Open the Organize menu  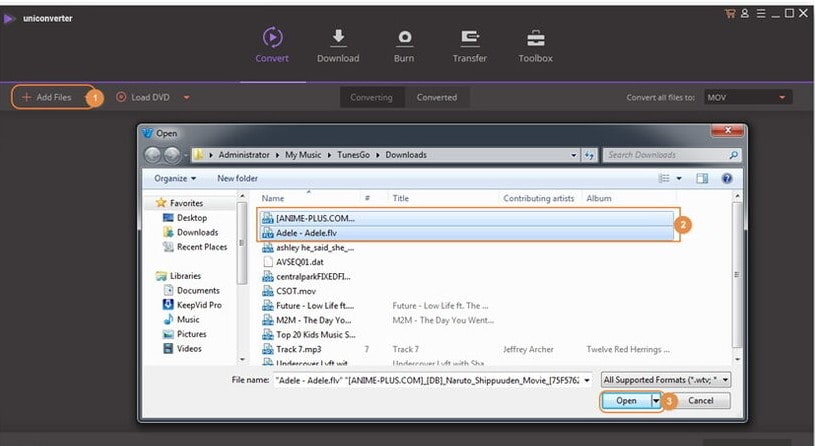click(x=175, y=178)
